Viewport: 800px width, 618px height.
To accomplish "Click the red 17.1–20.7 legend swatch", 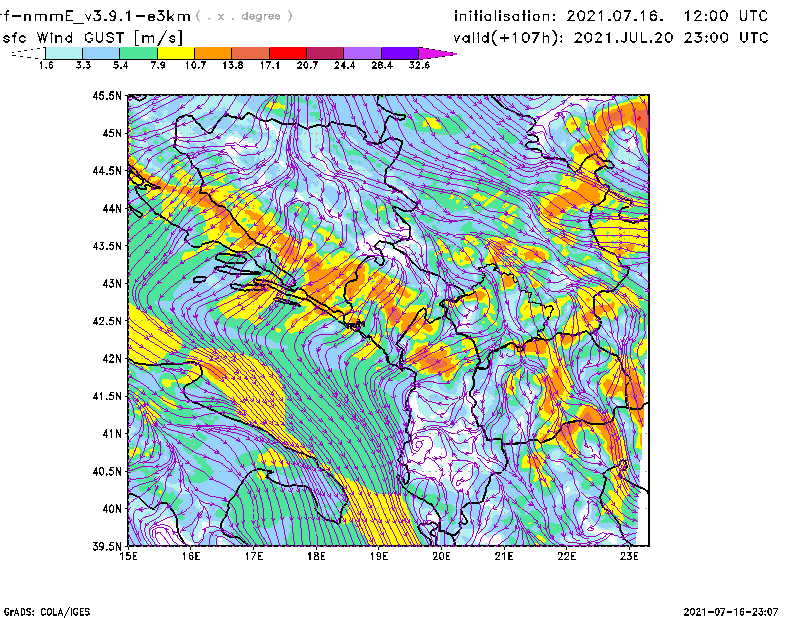I will click(288, 53).
